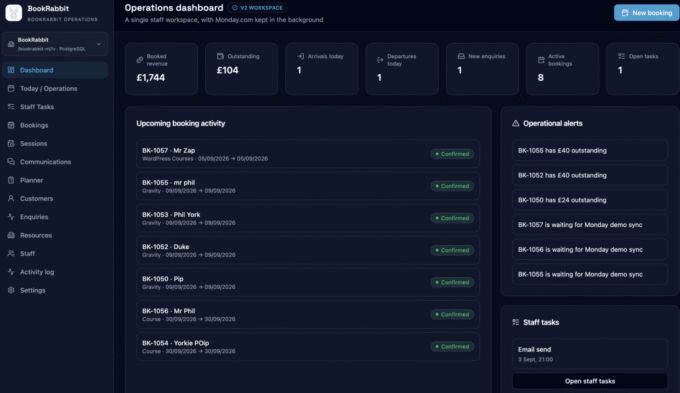This screenshot has height=393, width=680.
Task: Click the Confirmed badge for BK-1054
Action: point(452,347)
